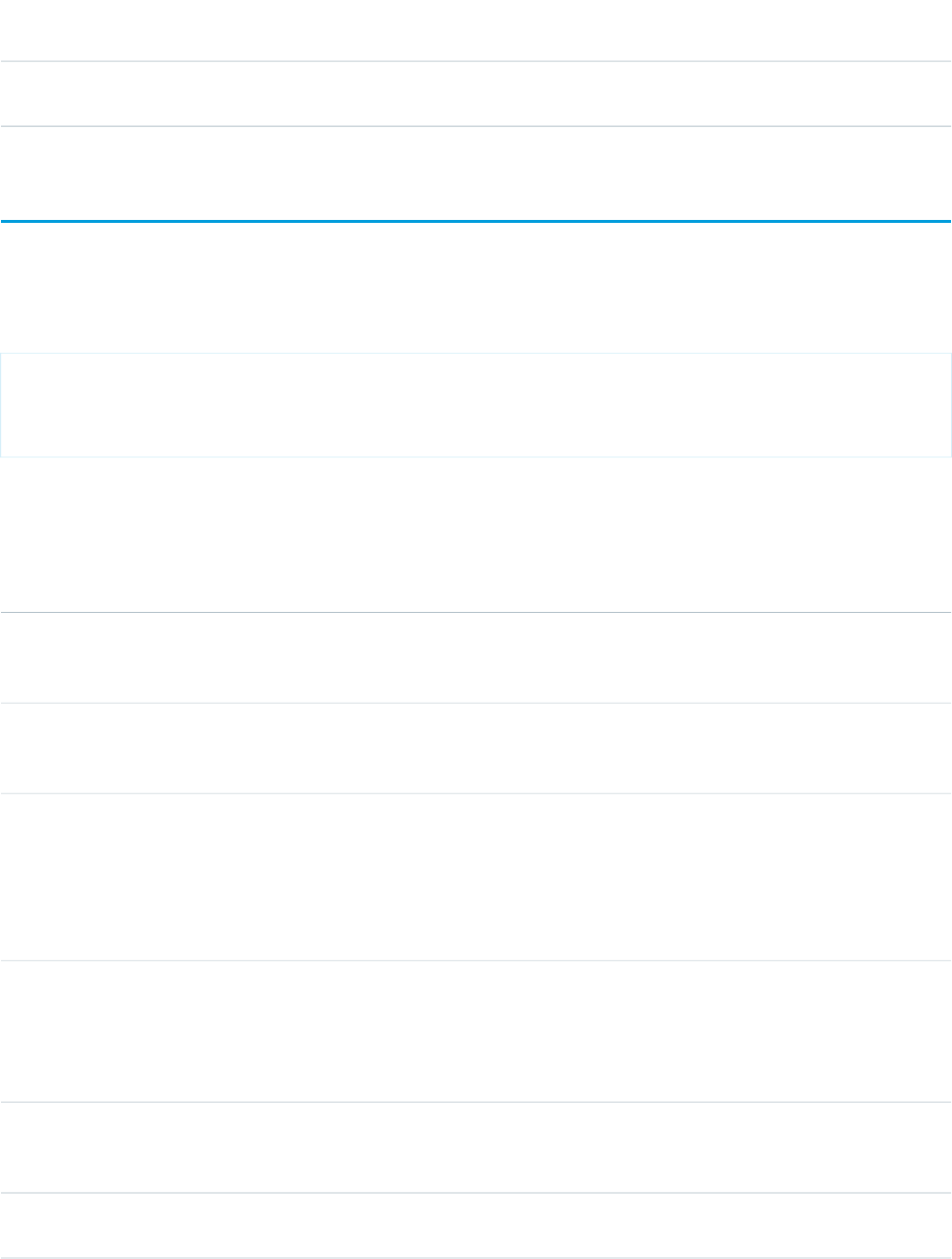Click the topmost thin gray divider line
This screenshot has height=1259, width=952.
click(476, 63)
